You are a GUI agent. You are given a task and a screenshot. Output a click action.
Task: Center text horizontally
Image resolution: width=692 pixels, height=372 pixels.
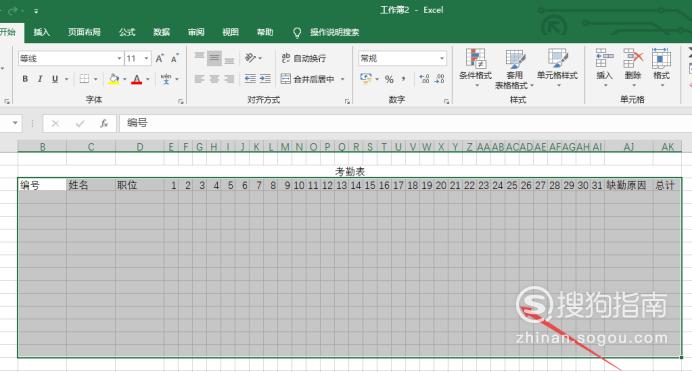pos(214,79)
